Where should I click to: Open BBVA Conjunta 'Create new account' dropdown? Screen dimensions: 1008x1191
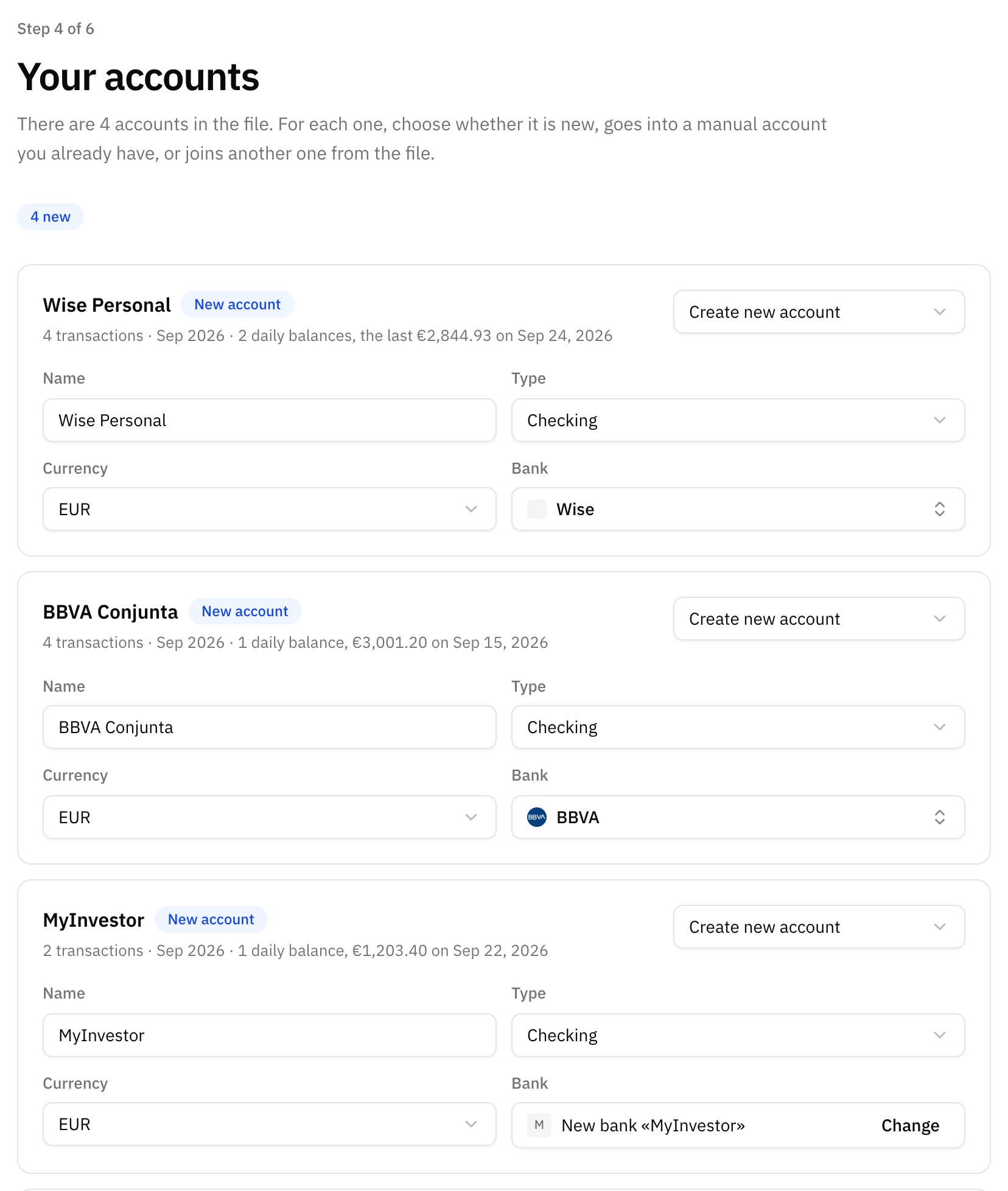(x=819, y=619)
